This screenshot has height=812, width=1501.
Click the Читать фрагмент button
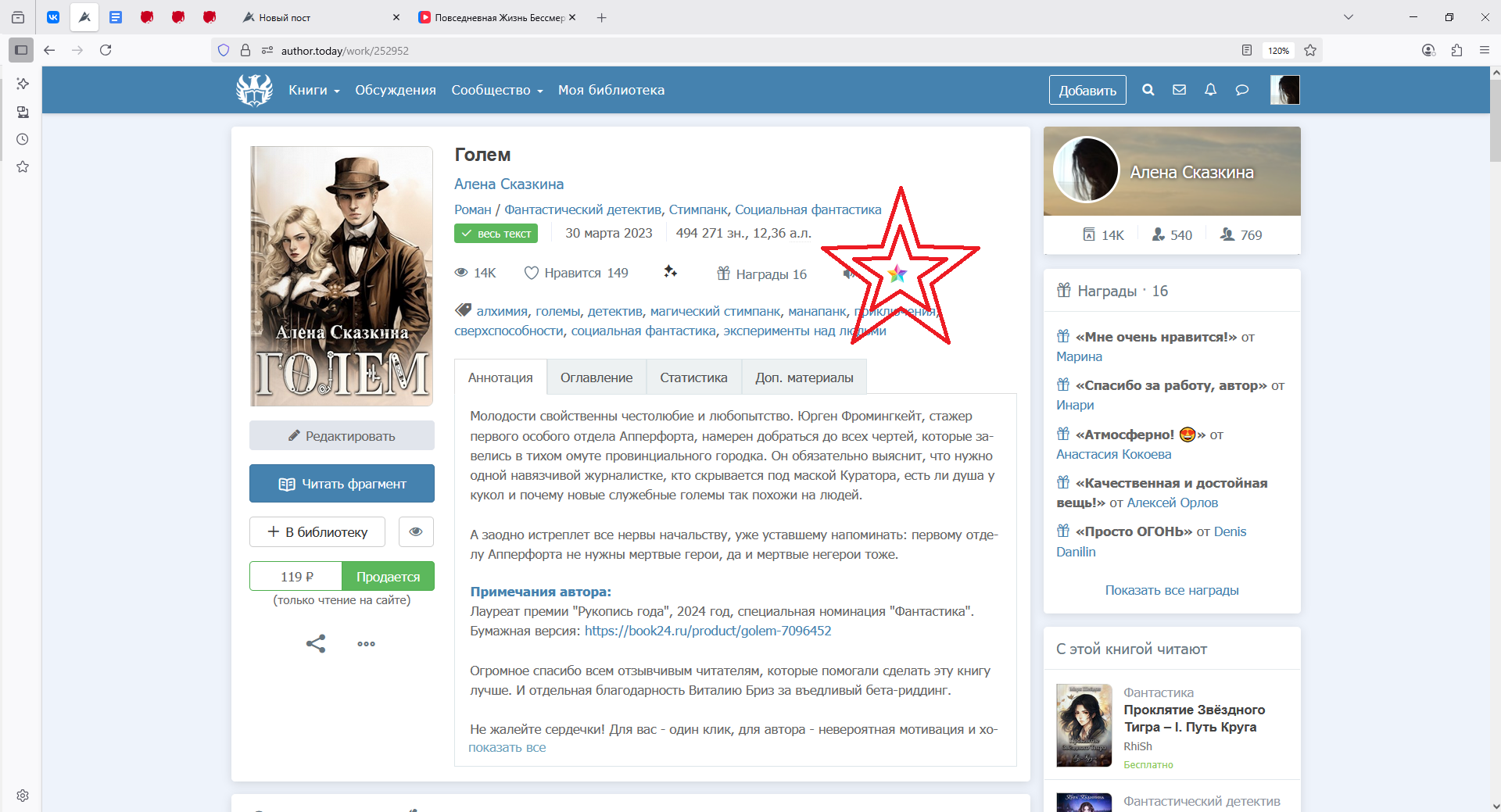coord(342,484)
